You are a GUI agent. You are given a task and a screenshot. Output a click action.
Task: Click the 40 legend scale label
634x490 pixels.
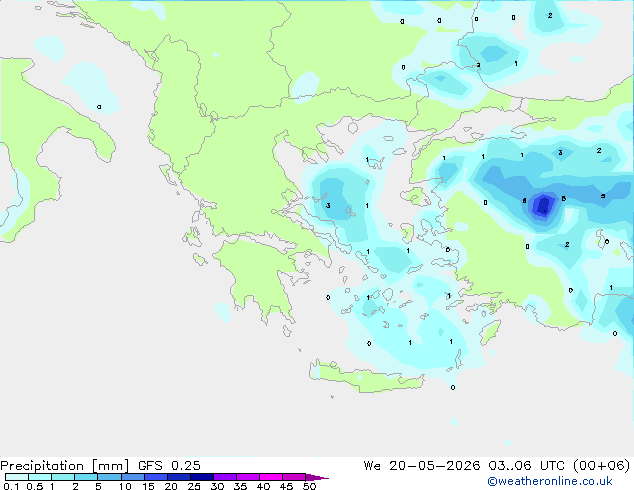(x=263, y=486)
